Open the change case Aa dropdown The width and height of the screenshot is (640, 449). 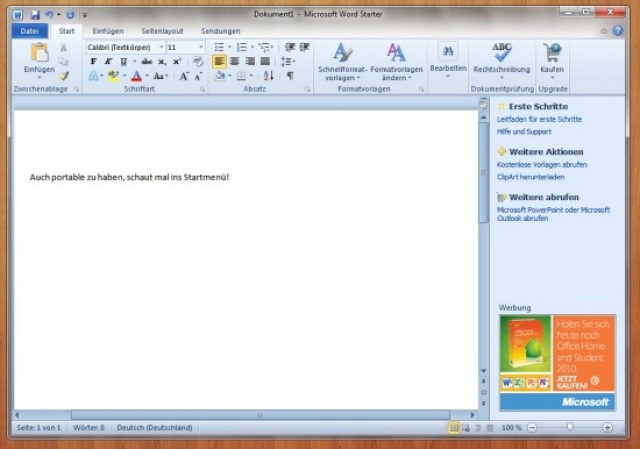160,76
